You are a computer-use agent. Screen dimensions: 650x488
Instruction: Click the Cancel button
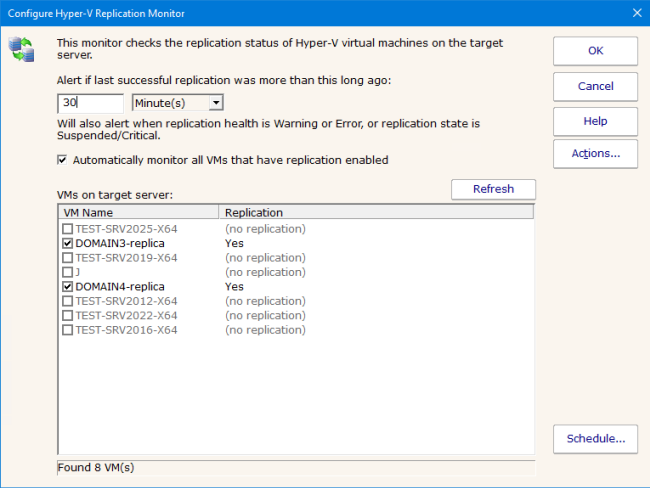[595, 86]
